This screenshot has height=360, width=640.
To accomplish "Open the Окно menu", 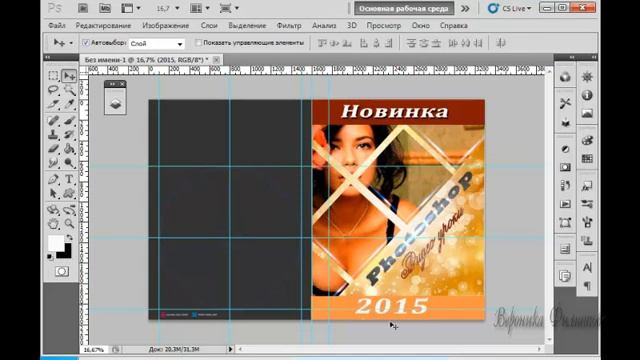I will tap(420, 25).
